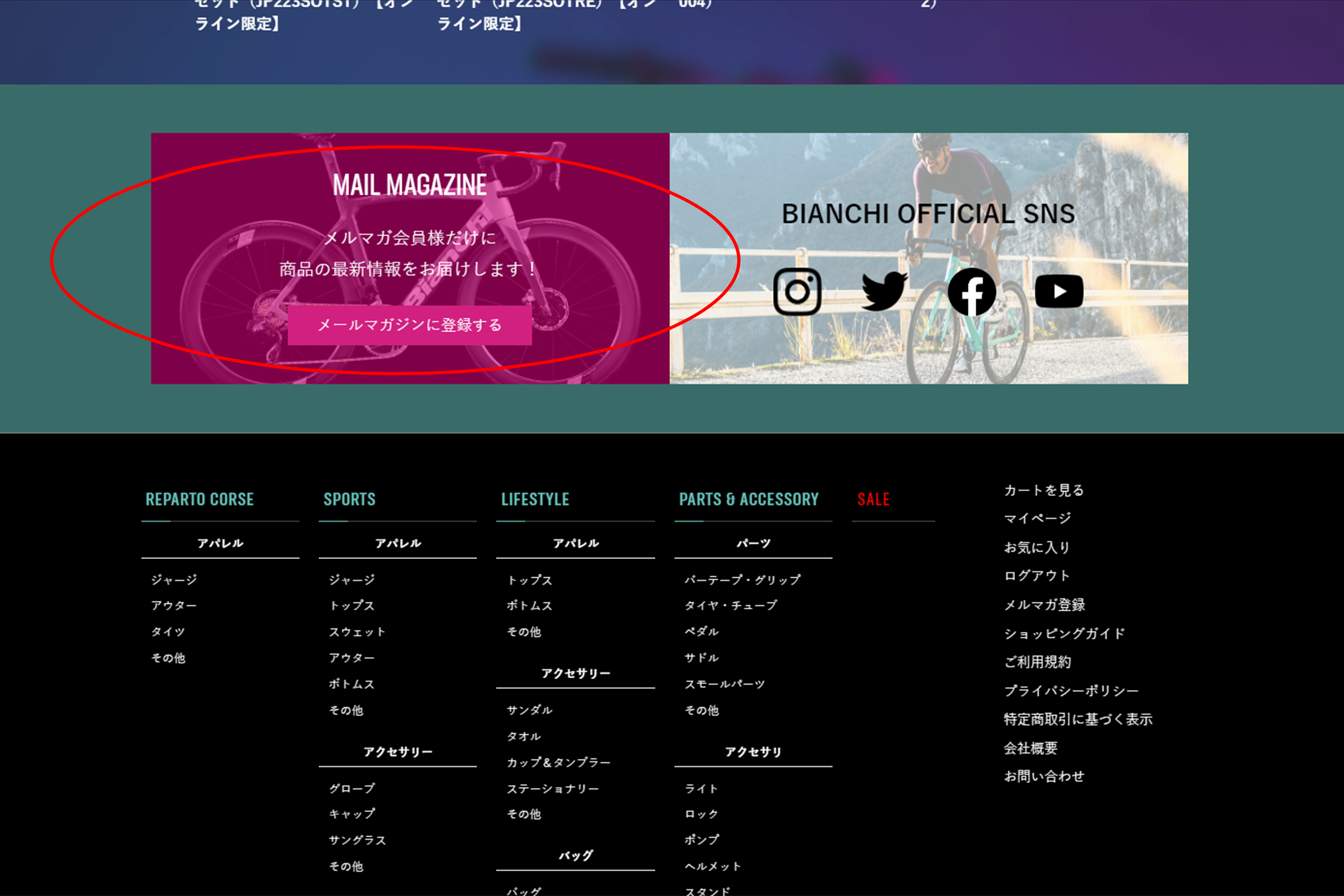
Task: Click ログアウト link
Action: 1037,576
